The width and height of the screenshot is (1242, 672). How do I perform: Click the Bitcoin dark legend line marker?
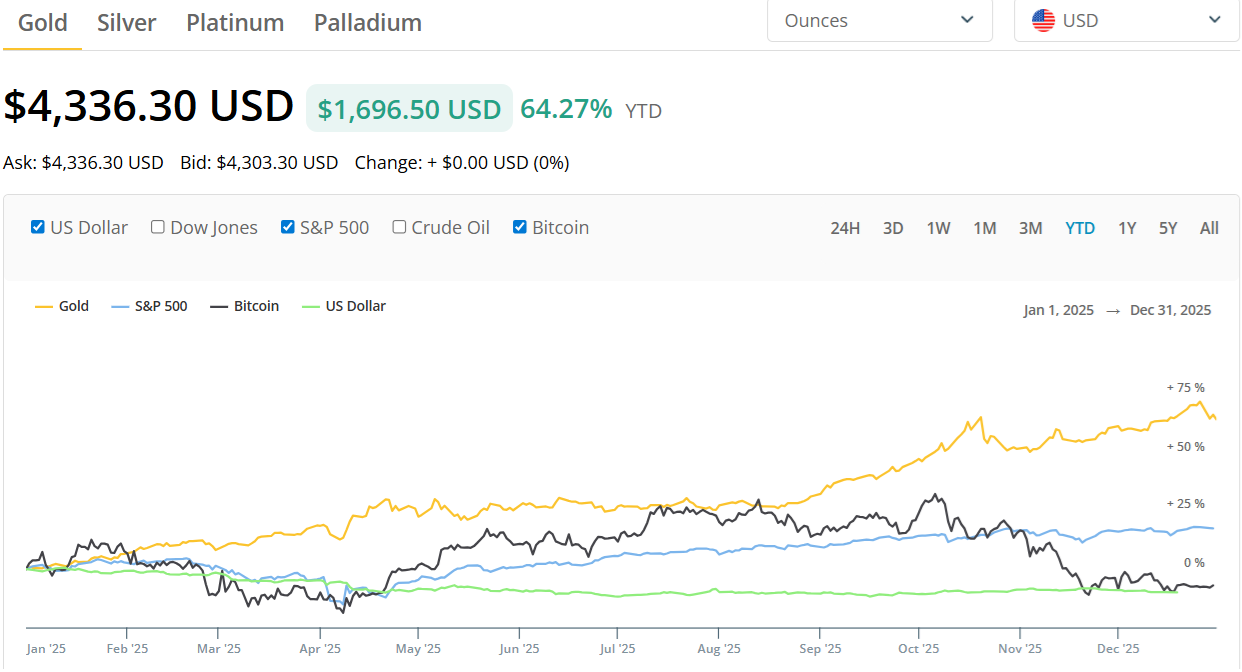(x=218, y=307)
